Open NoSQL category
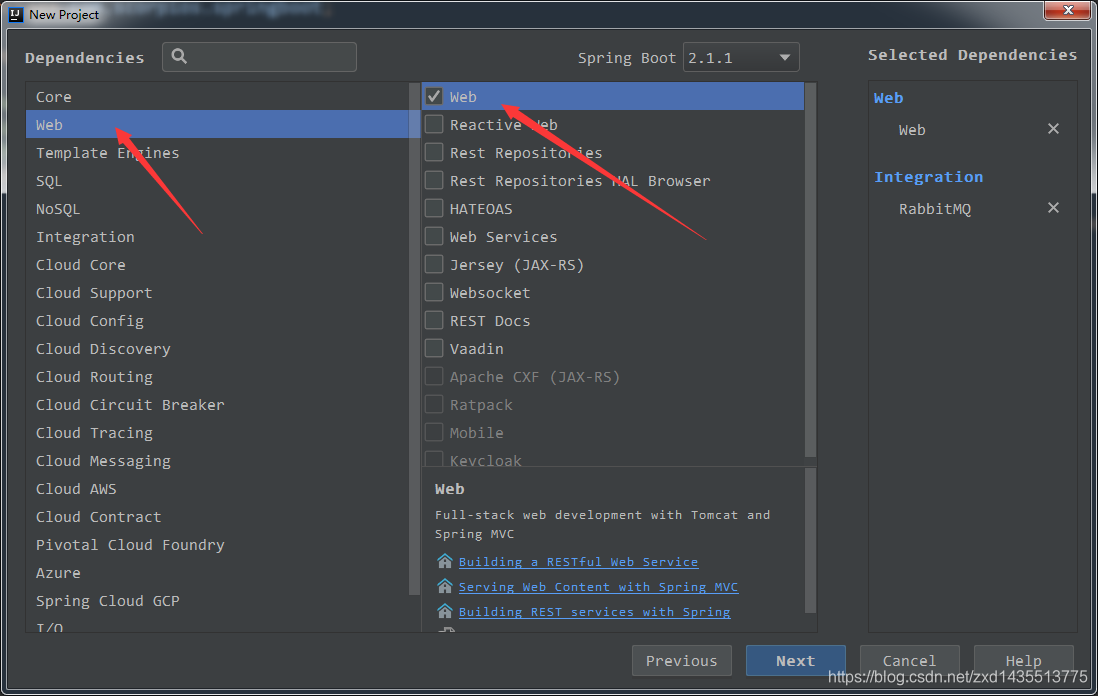Viewport: 1098px width, 696px height. (x=217, y=209)
